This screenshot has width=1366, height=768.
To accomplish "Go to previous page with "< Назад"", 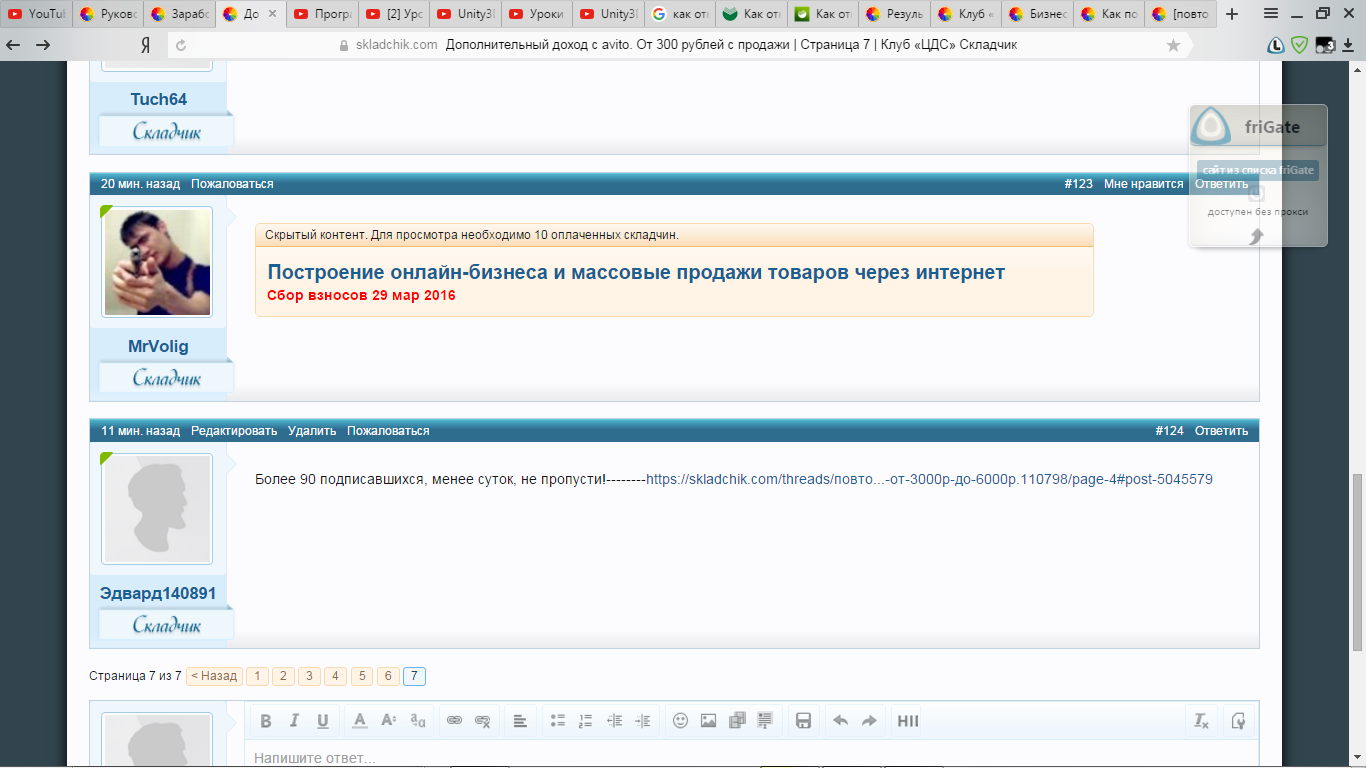I will point(214,676).
